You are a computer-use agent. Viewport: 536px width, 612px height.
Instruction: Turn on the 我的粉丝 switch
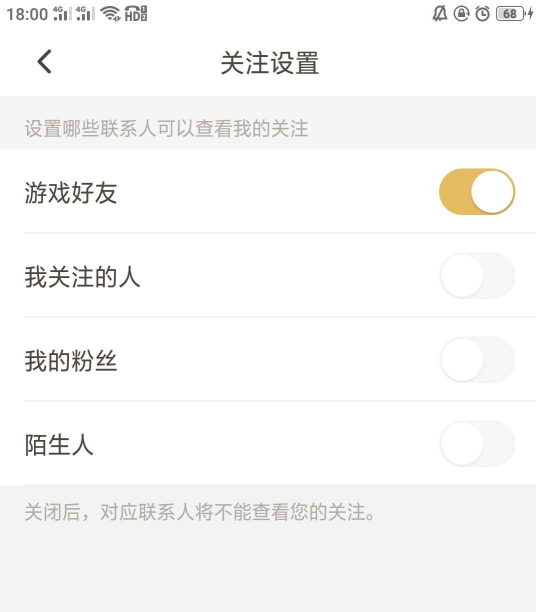point(477,360)
